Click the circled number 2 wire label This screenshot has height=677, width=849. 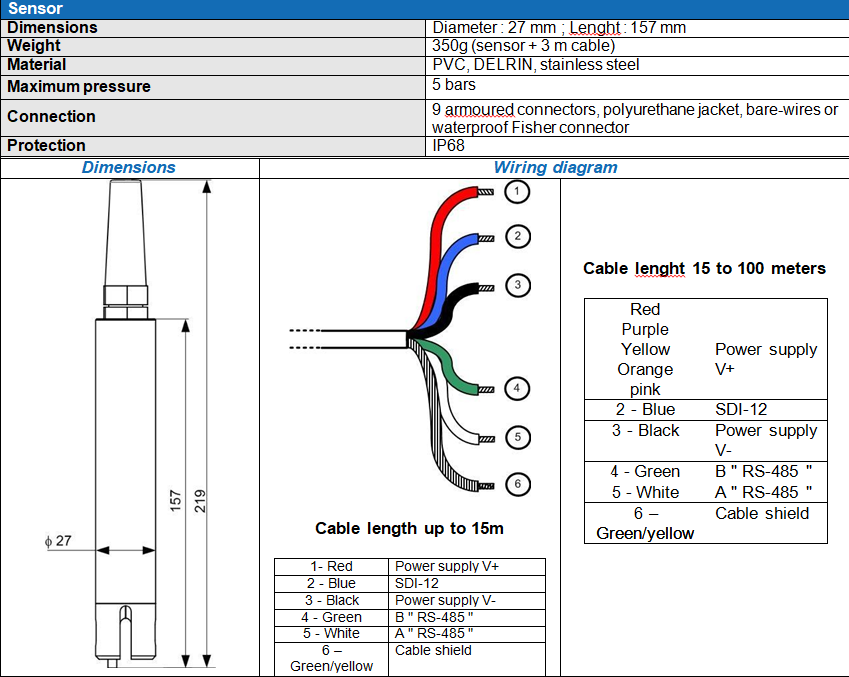coord(516,237)
